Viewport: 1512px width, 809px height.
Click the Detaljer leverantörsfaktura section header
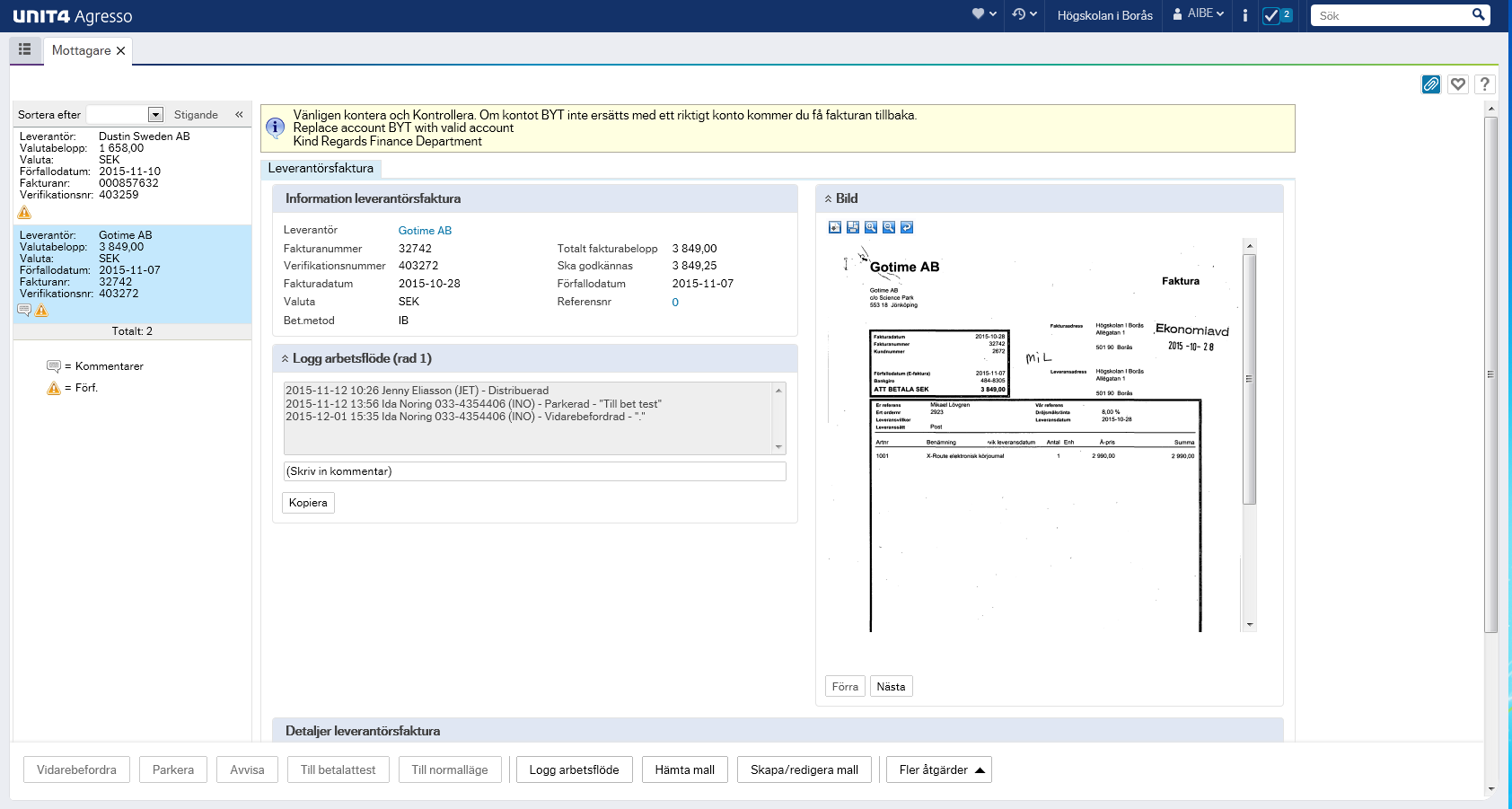[778, 730]
